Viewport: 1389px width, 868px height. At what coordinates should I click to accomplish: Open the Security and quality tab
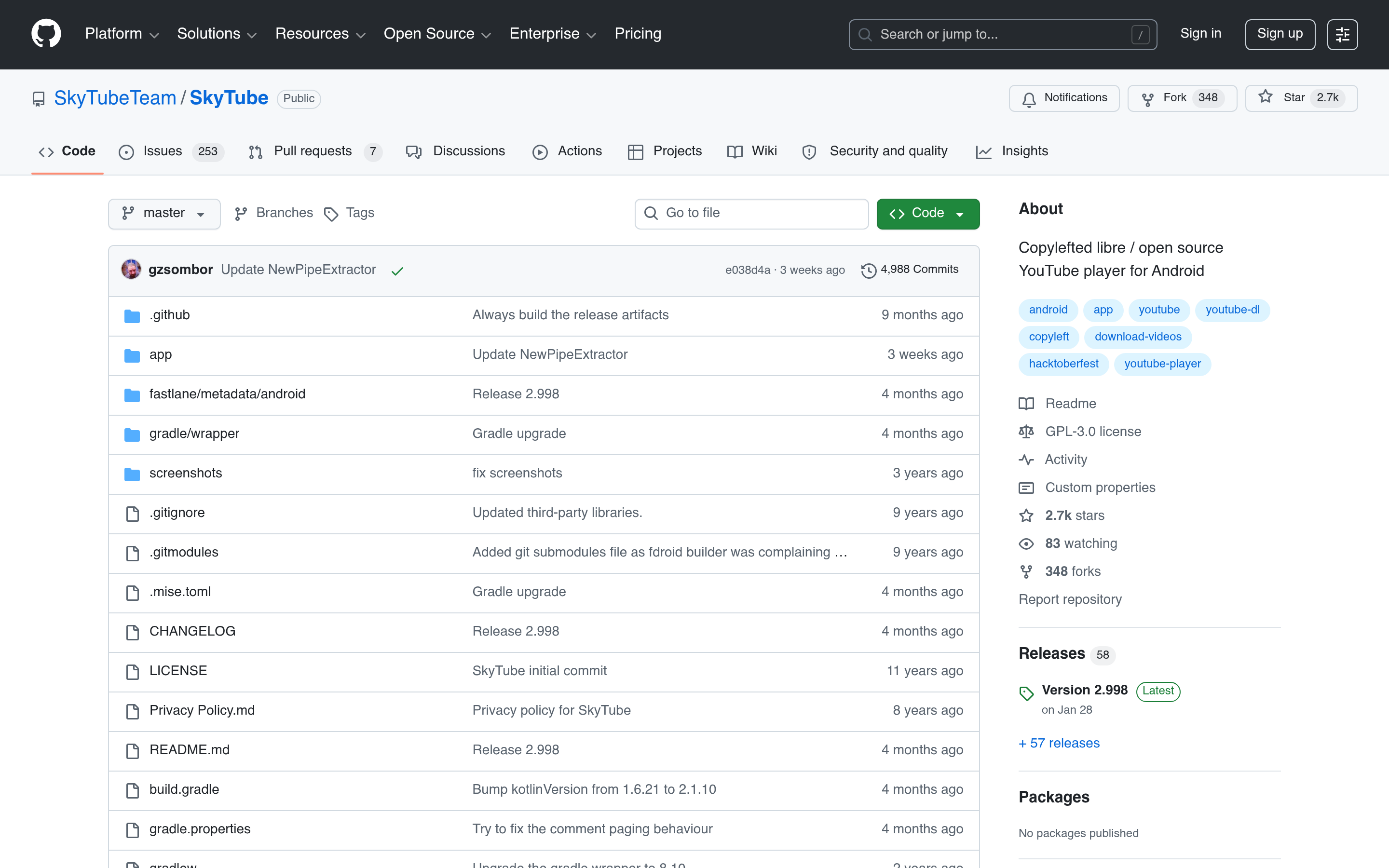875,151
